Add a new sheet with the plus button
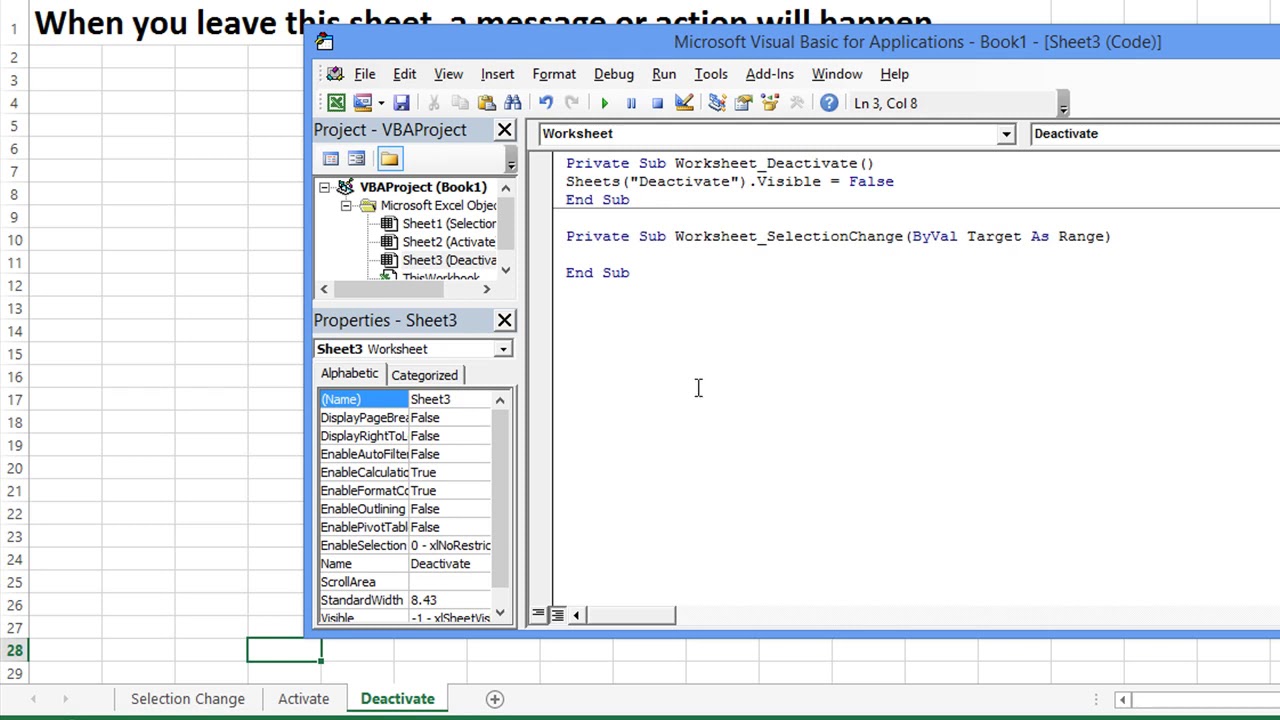This screenshot has width=1280, height=720. pyautogui.click(x=495, y=699)
